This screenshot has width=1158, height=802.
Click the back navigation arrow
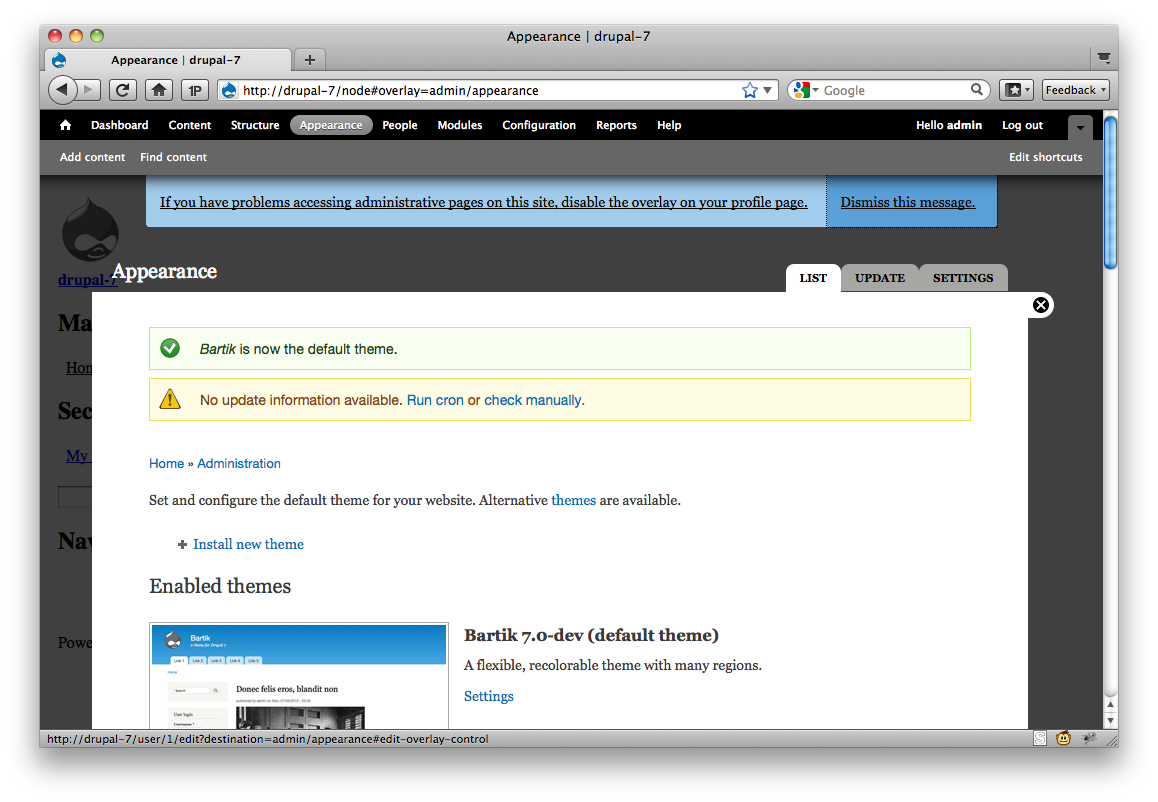pos(62,89)
